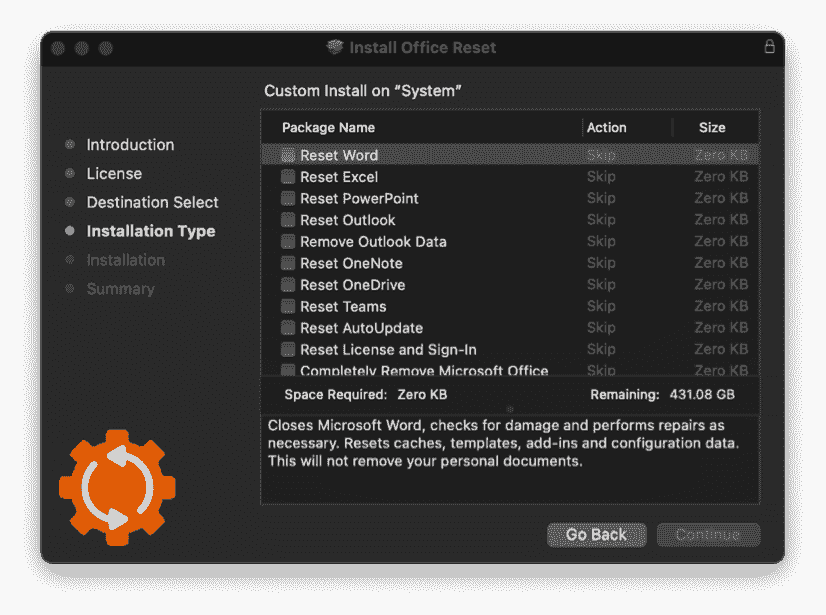Select Introduction in the steps sidebar

coord(130,144)
